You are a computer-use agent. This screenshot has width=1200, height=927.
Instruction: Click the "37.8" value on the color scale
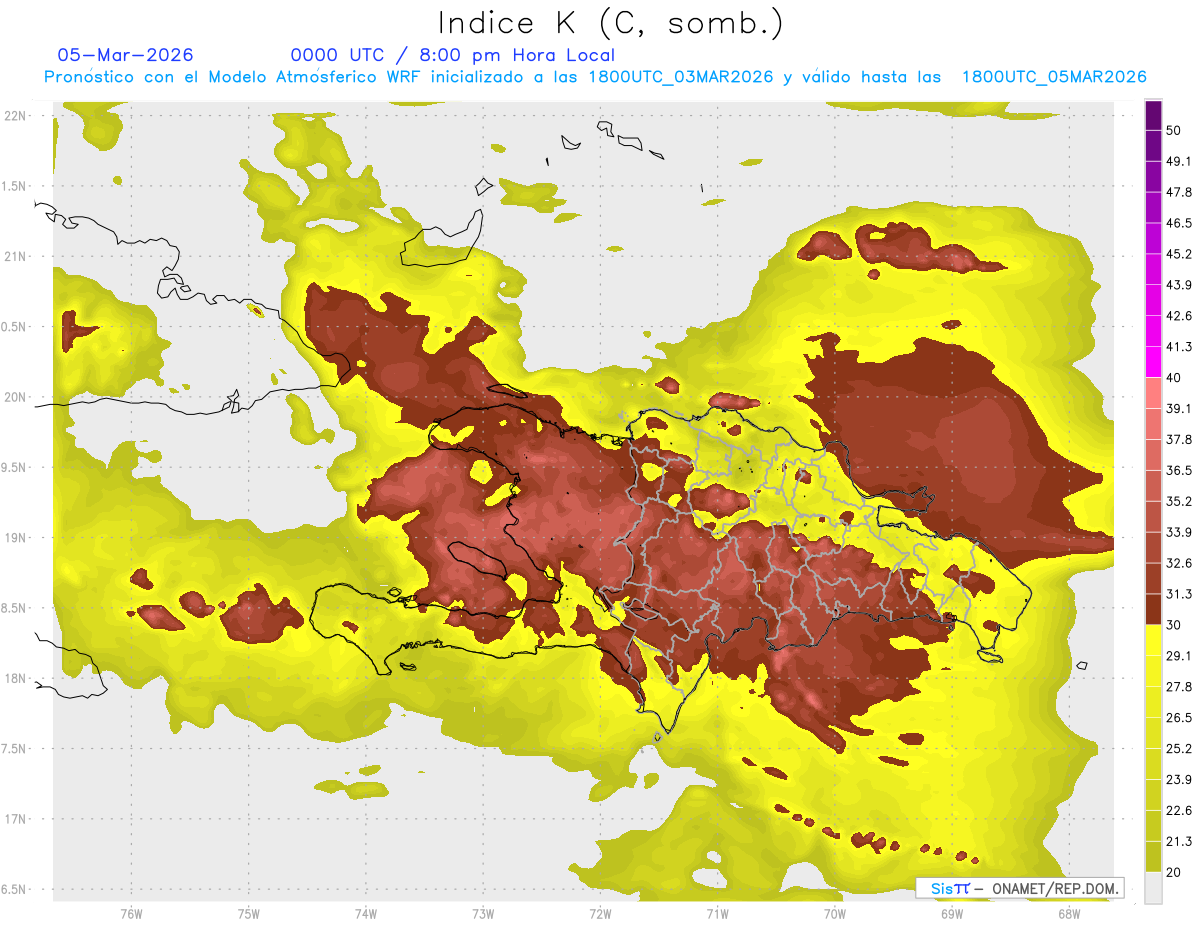tap(1179, 439)
